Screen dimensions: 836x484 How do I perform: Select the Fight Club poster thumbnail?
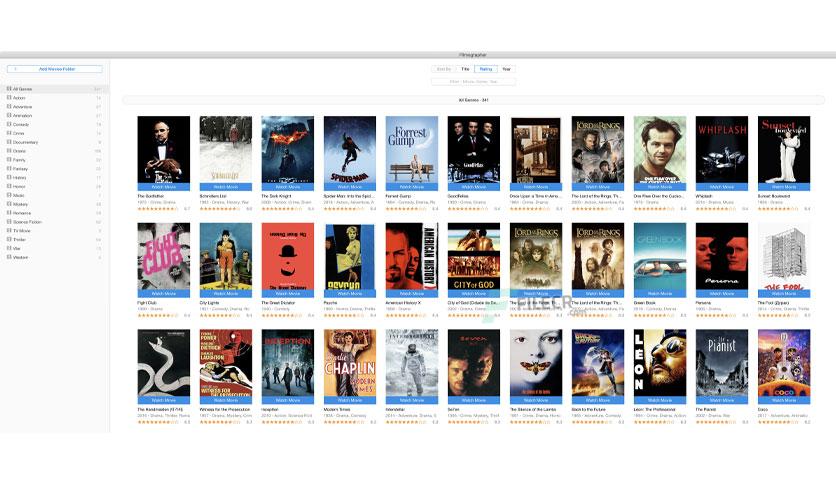[164, 256]
